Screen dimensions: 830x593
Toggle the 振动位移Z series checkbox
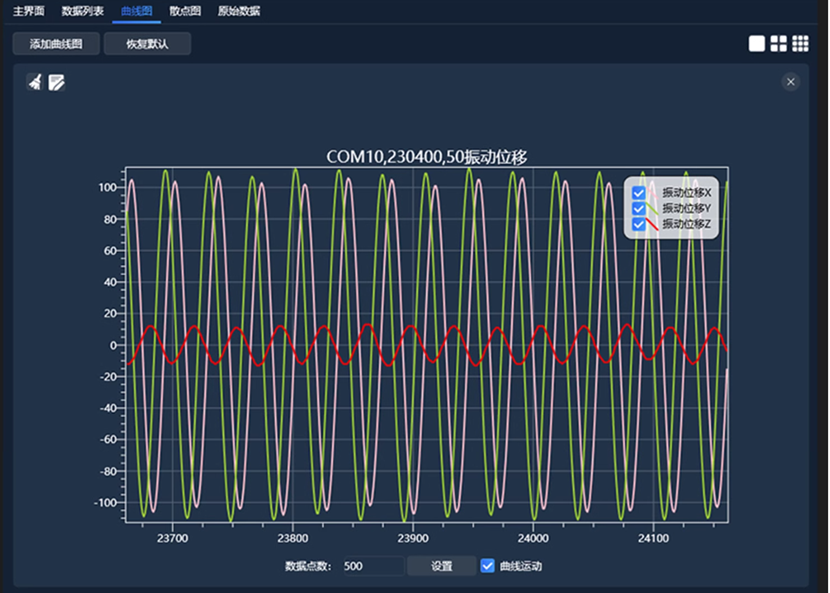(639, 224)
